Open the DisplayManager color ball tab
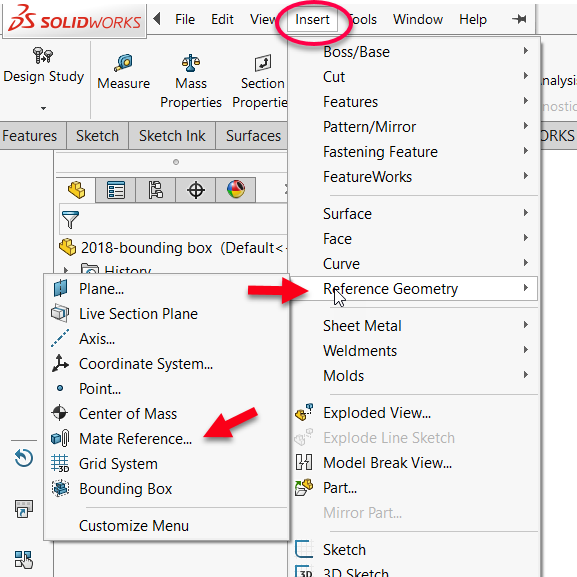This screenshot has width=577, height=577. 236,190
